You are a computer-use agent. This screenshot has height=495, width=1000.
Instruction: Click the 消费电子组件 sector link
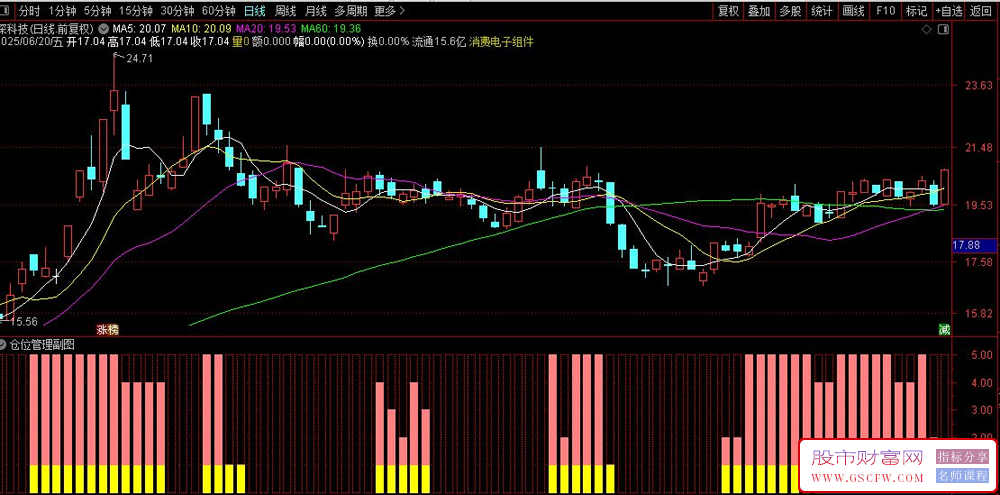pos(501,42)
